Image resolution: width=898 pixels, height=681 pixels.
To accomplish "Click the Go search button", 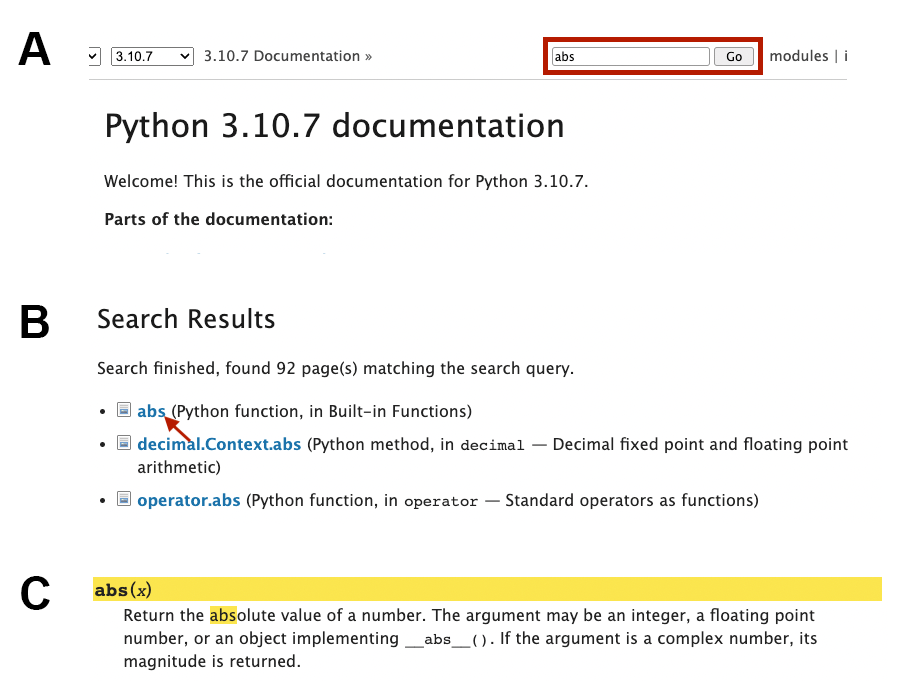I will click(734, 56).
